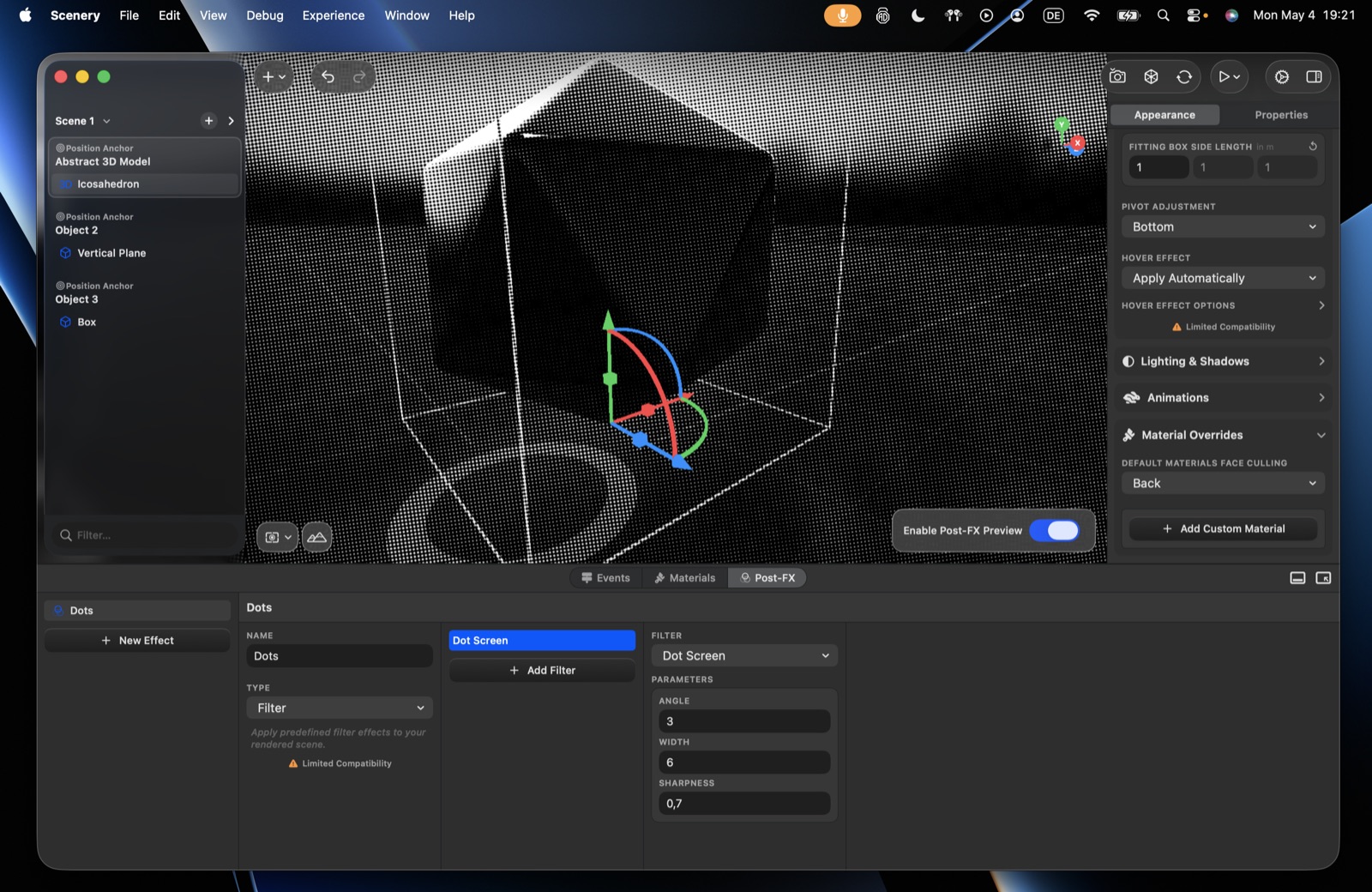Open the play preview menu
1372x892 pixels.
[x=1229, y=77]
